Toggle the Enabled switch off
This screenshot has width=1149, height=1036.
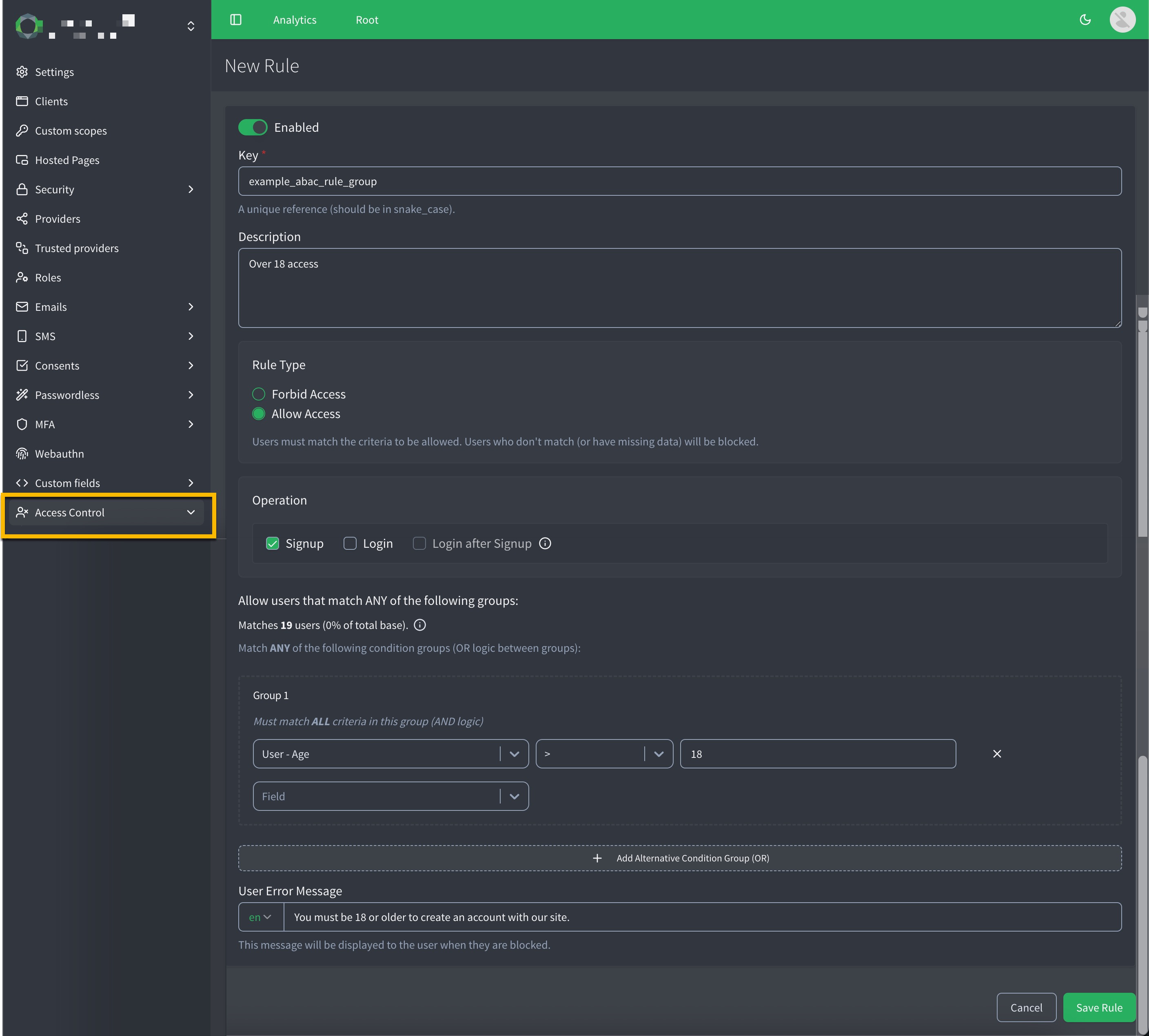(x=253, y=128)
